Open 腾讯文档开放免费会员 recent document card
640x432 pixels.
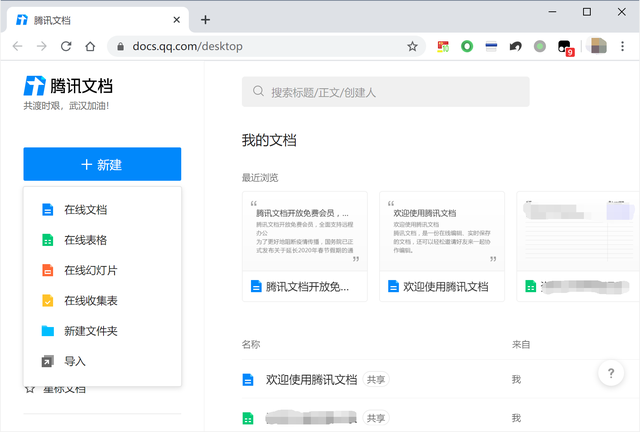pyautogui.click(x=304, y=245)
